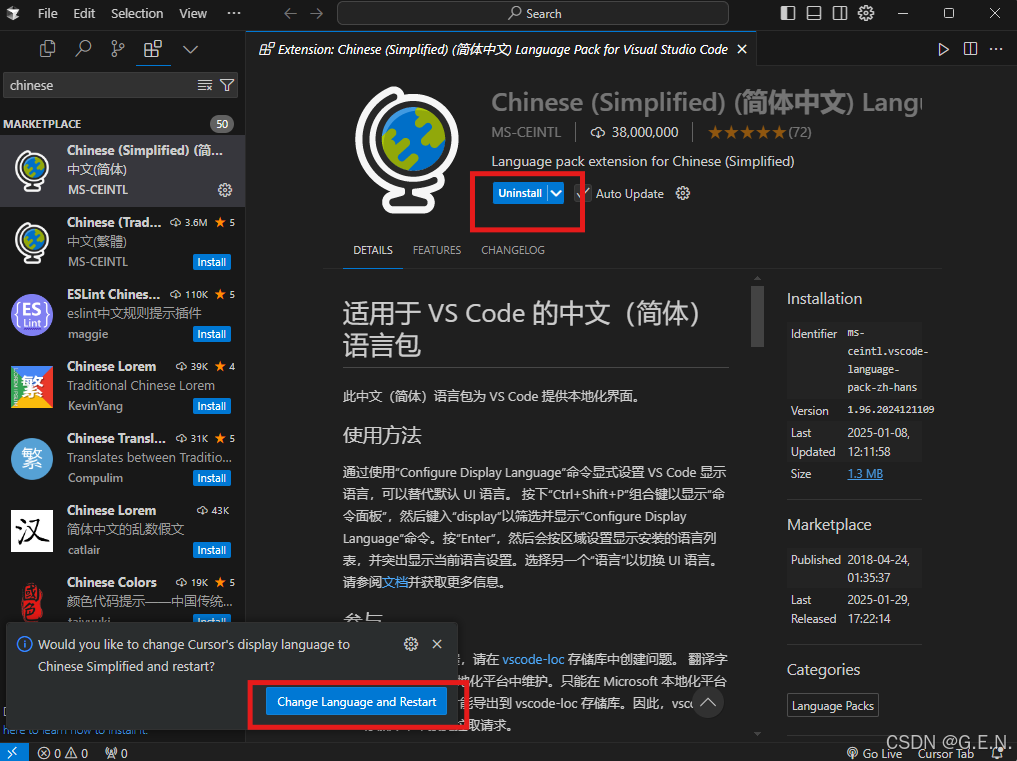
Task: Close the Chinese Language Pack extension tab
Action: (742, 49)
